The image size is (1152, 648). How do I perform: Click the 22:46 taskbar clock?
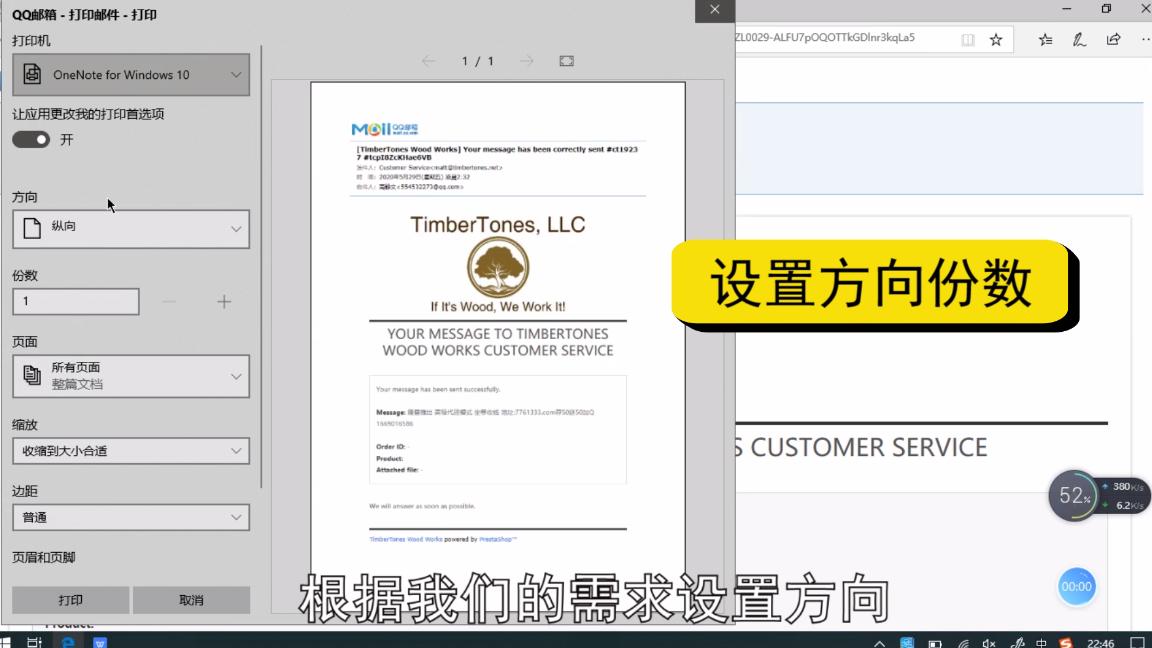point(1100,643)
